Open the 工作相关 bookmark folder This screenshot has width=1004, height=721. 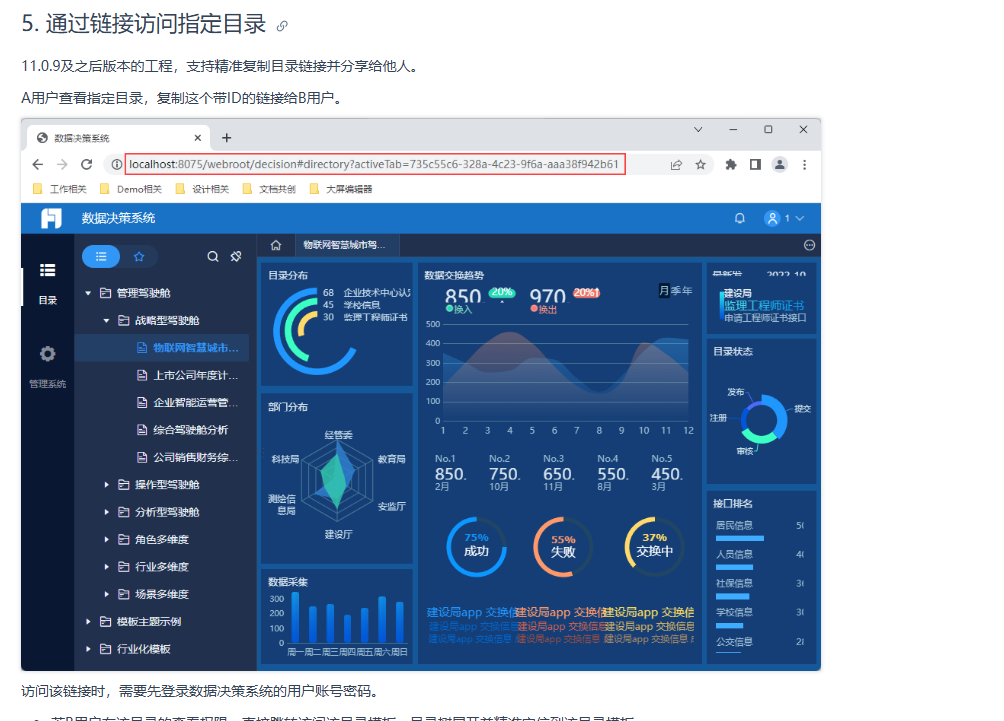[x=60, y=189]
